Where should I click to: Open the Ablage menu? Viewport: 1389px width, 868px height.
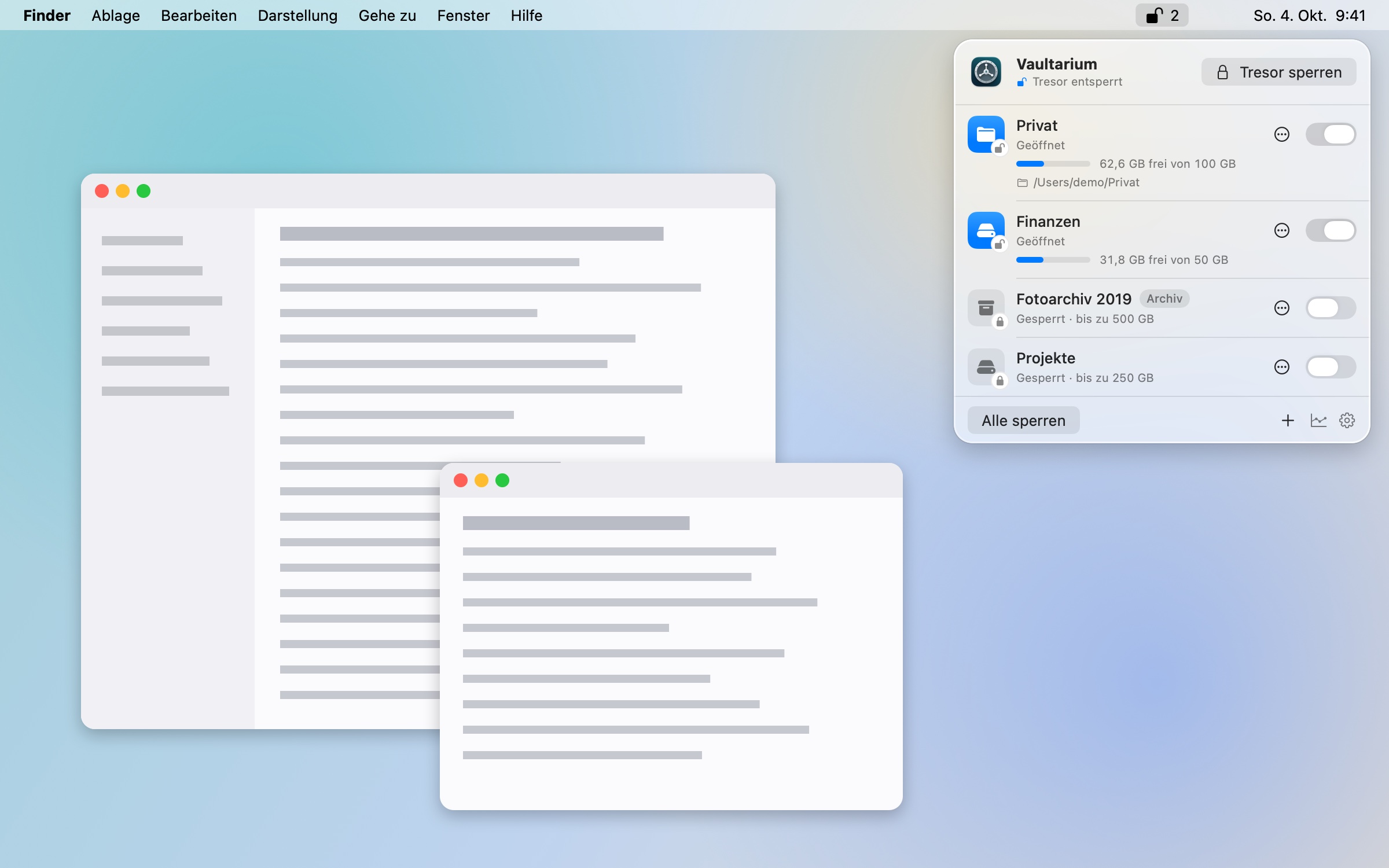coord(116,16)
